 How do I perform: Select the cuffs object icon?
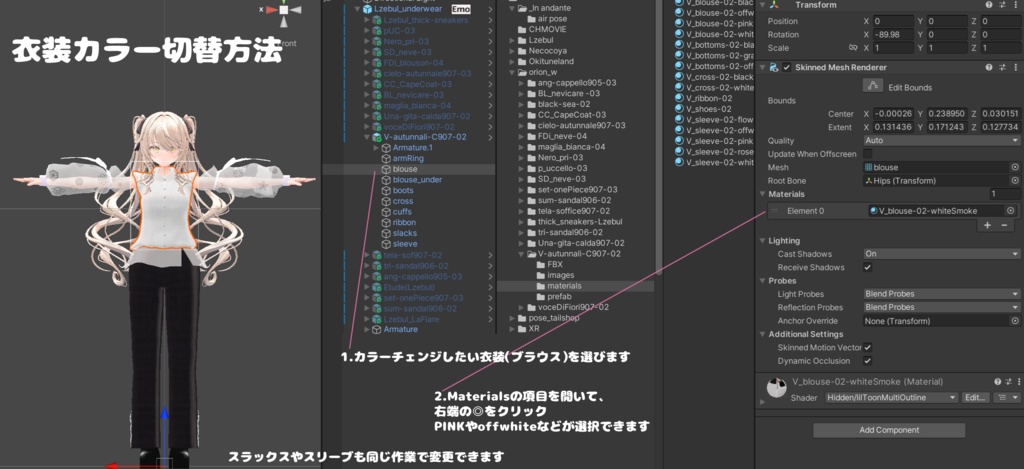click(x=387, y=212)
